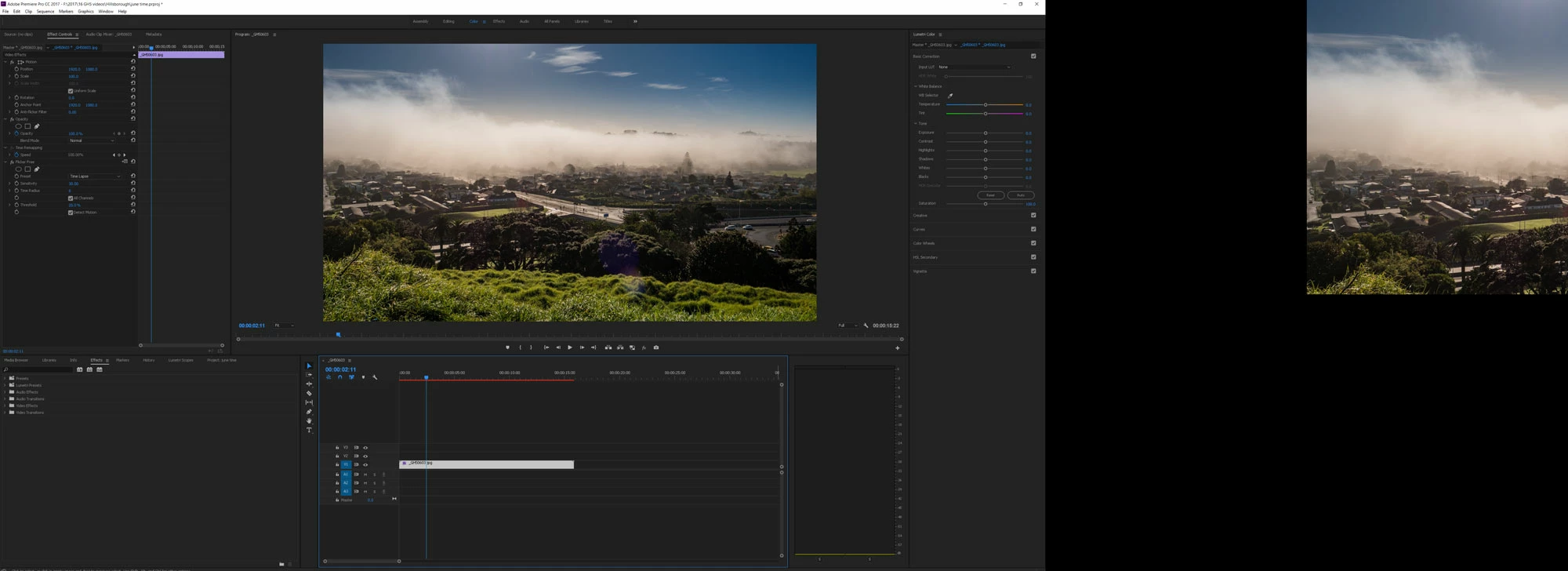Toggle the Uniform Scale checkbox
The height and width of the screenshot is (571, 1568).
71,91
